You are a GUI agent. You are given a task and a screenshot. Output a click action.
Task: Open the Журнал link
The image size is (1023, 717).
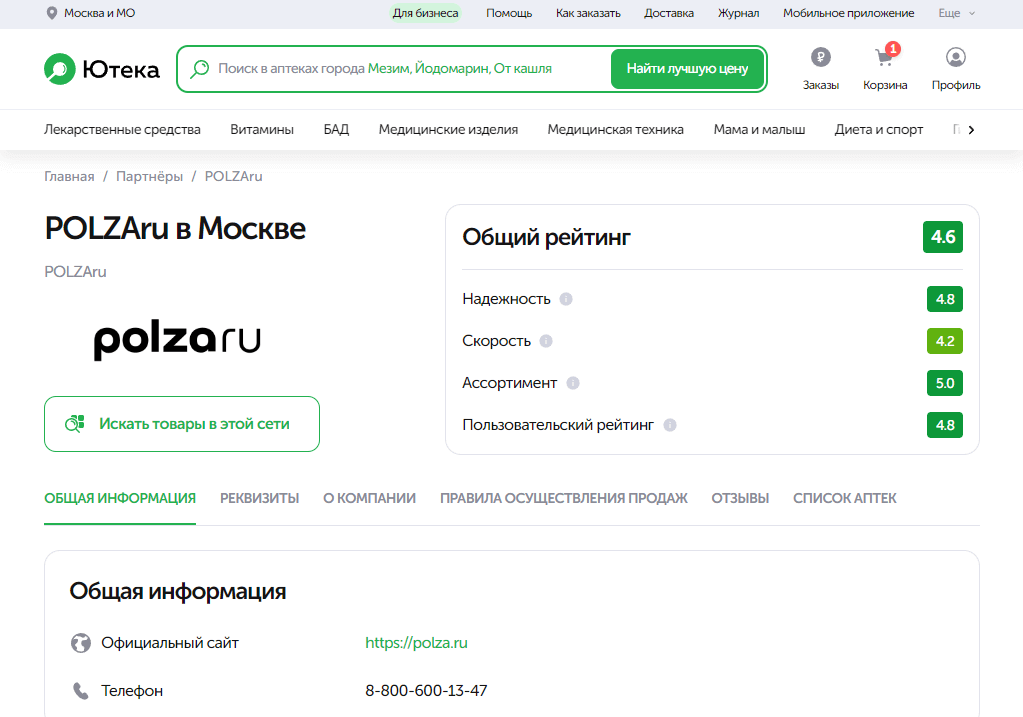coord(739,13)
